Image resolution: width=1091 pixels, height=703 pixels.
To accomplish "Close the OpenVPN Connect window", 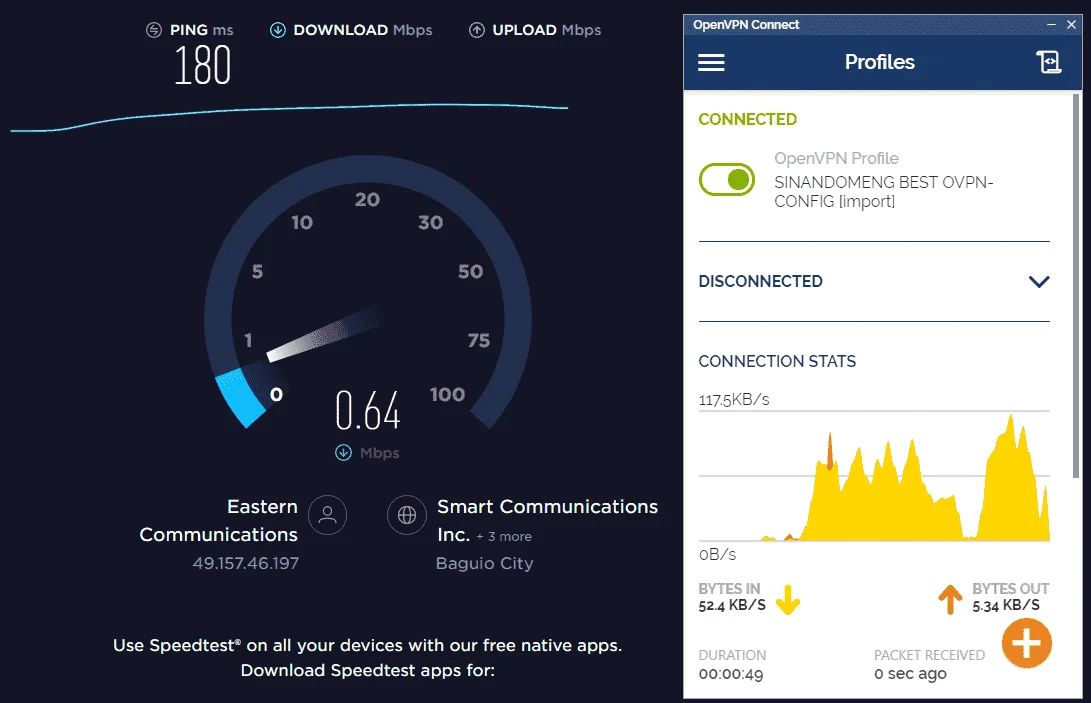I will tap(1072, 24).
